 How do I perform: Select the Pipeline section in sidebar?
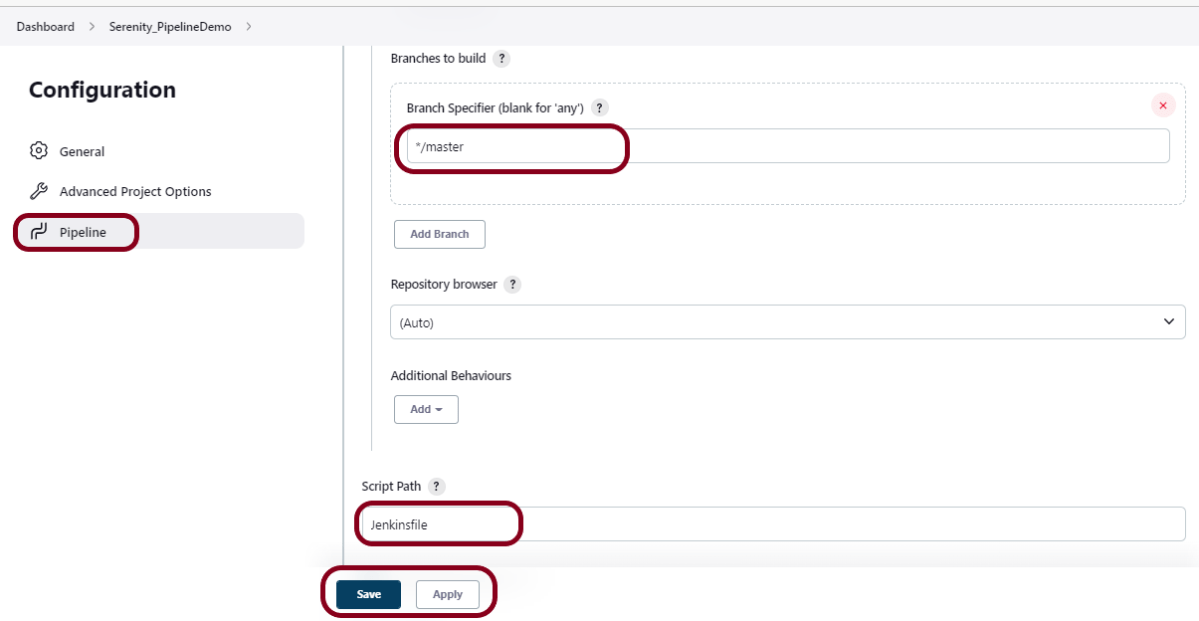(82, 233)
